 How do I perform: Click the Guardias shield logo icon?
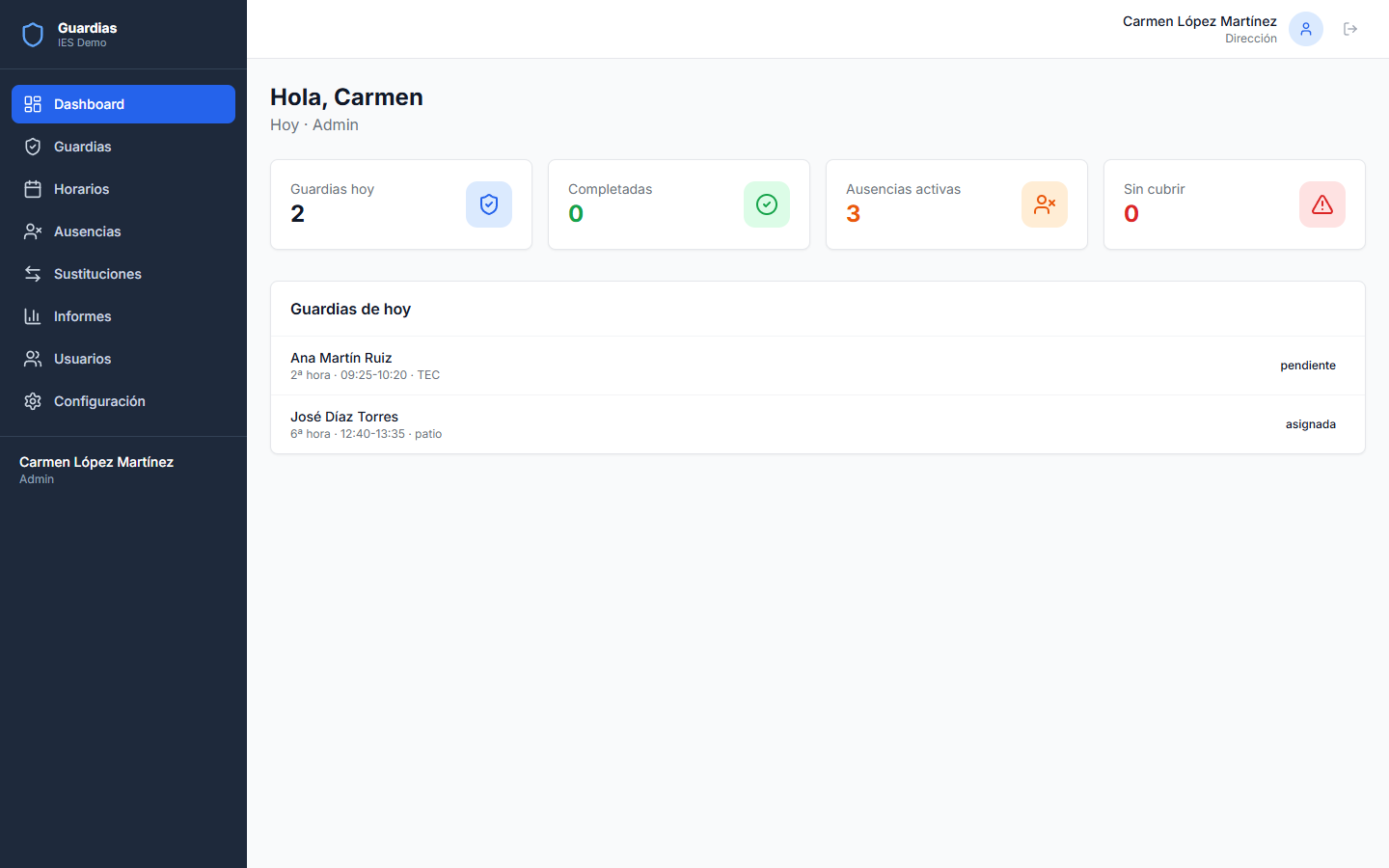tap(33, 35)
